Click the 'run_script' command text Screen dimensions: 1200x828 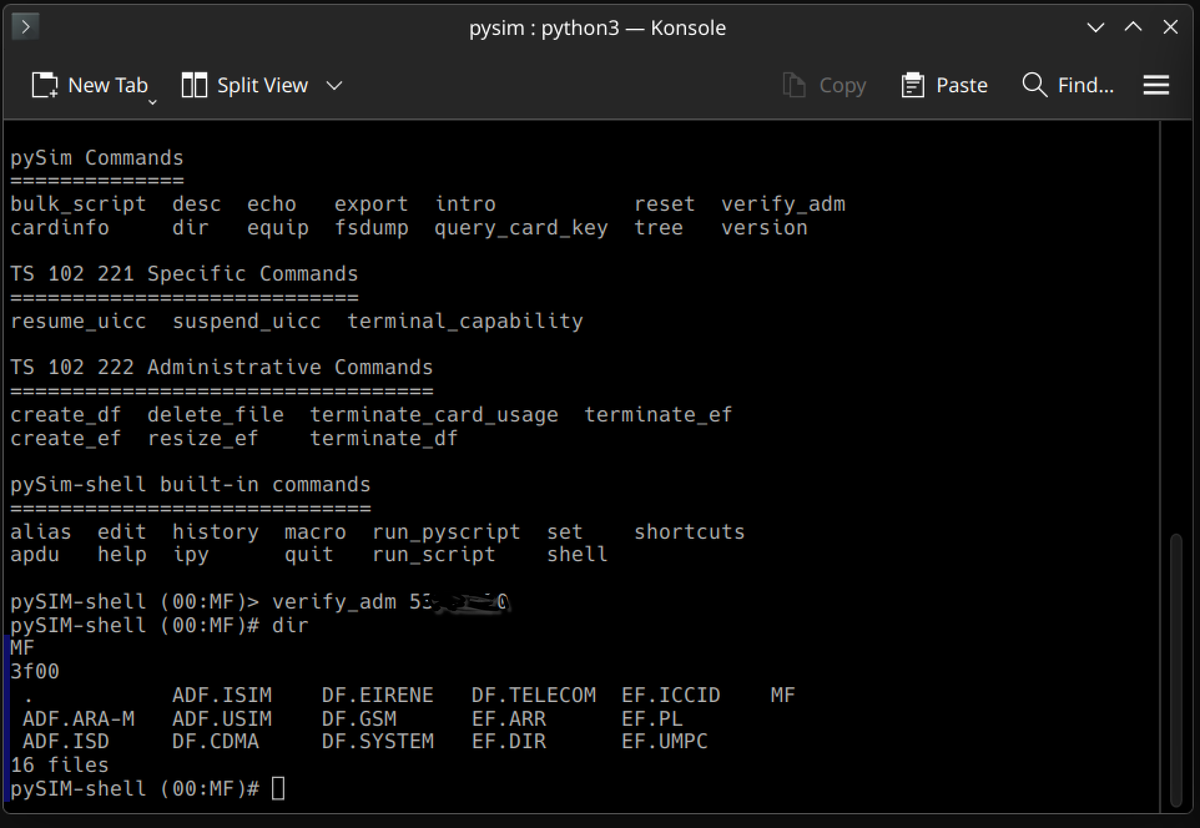click(434, 554)
